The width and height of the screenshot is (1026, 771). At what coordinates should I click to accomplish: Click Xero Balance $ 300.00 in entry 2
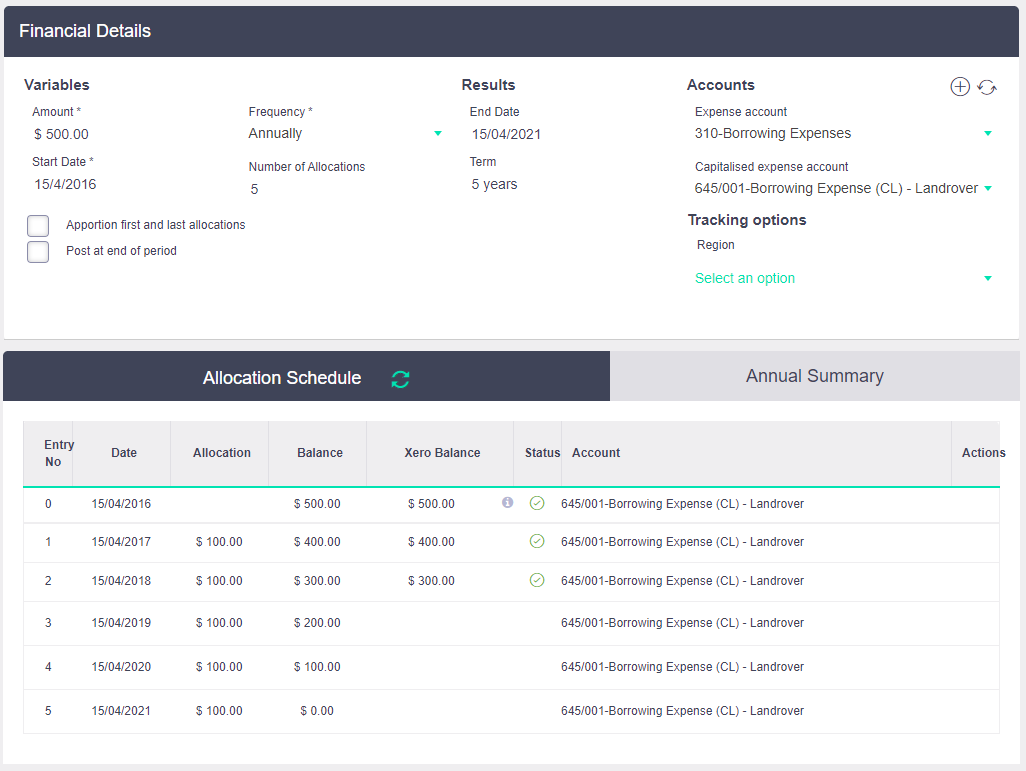tap(431, 581)
